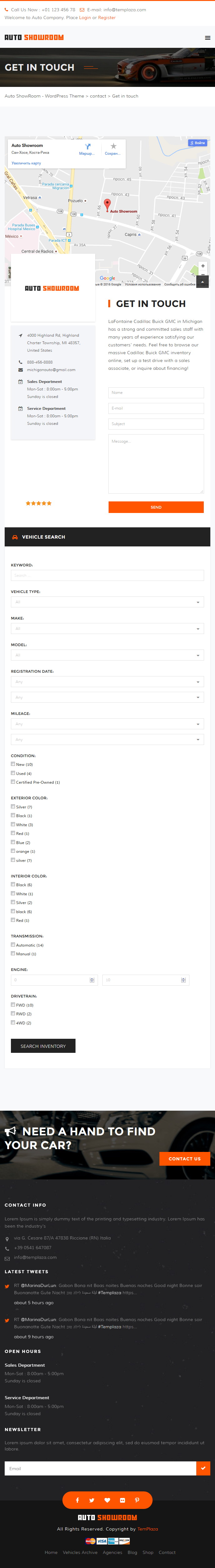Click the Message text area
The image size is (215, 1568).
coord(156,464)
